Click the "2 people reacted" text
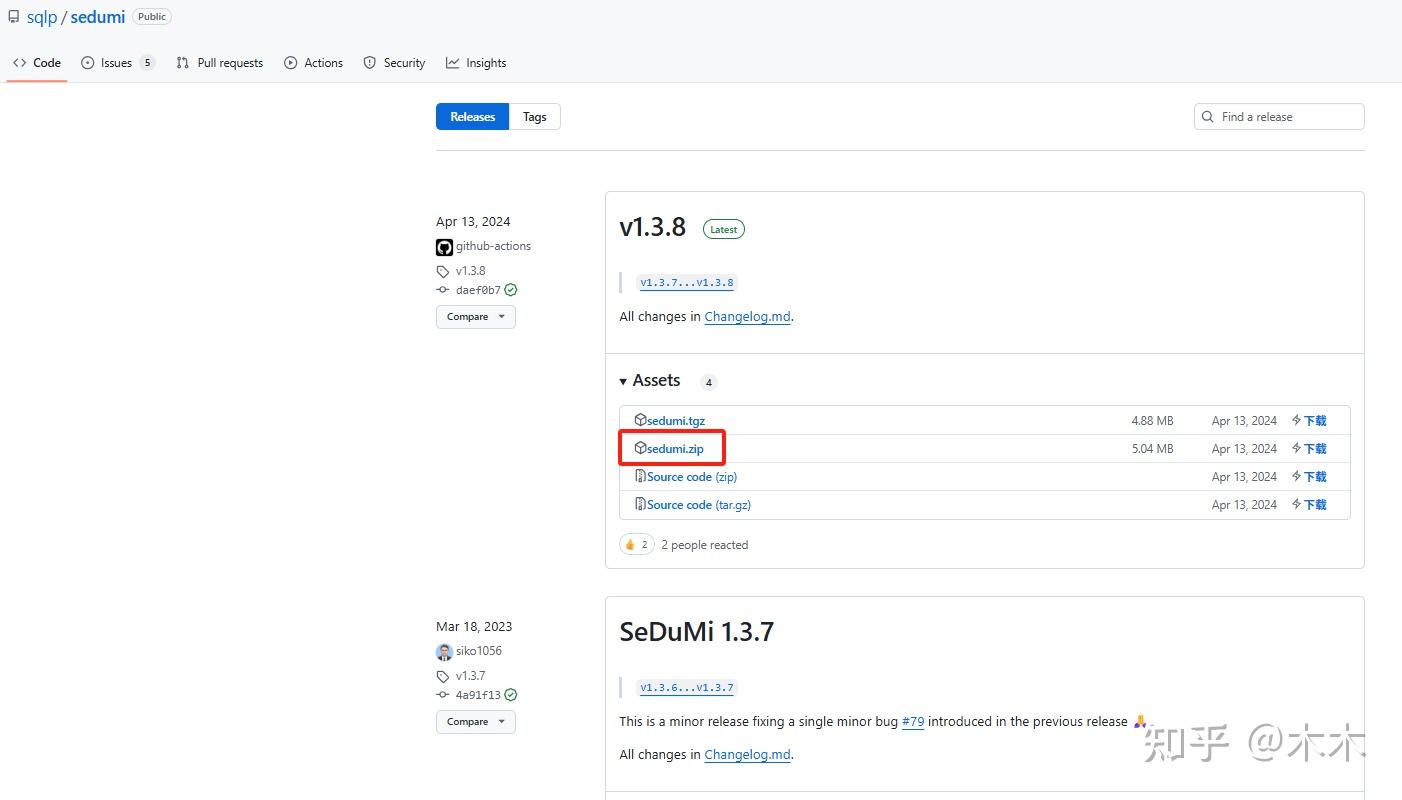The height and width of the screenshot is (800, 1402). pyautogui.click(x=705, y=545)
